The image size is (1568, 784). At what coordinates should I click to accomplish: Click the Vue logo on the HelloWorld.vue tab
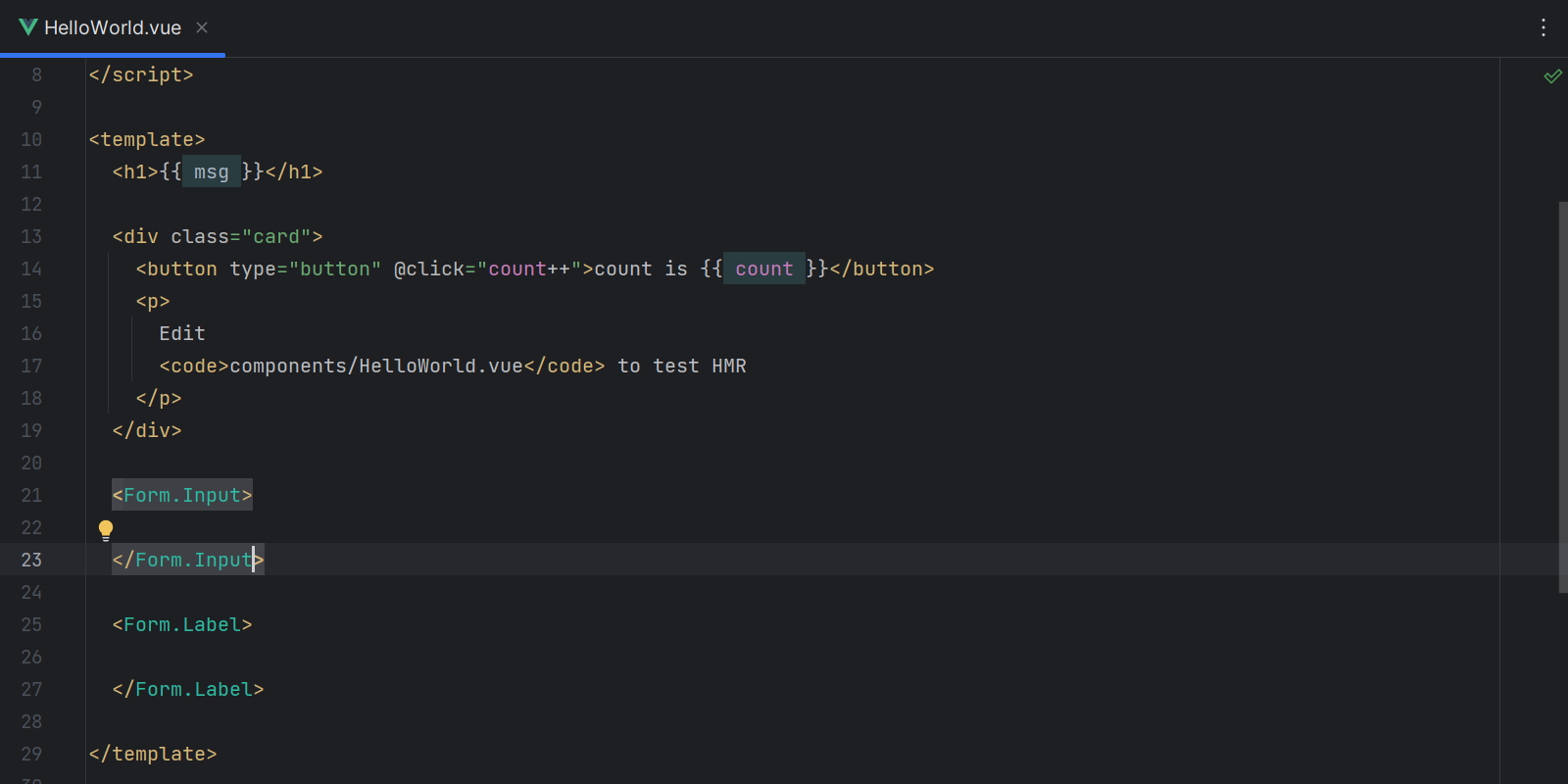pos(28,27)
